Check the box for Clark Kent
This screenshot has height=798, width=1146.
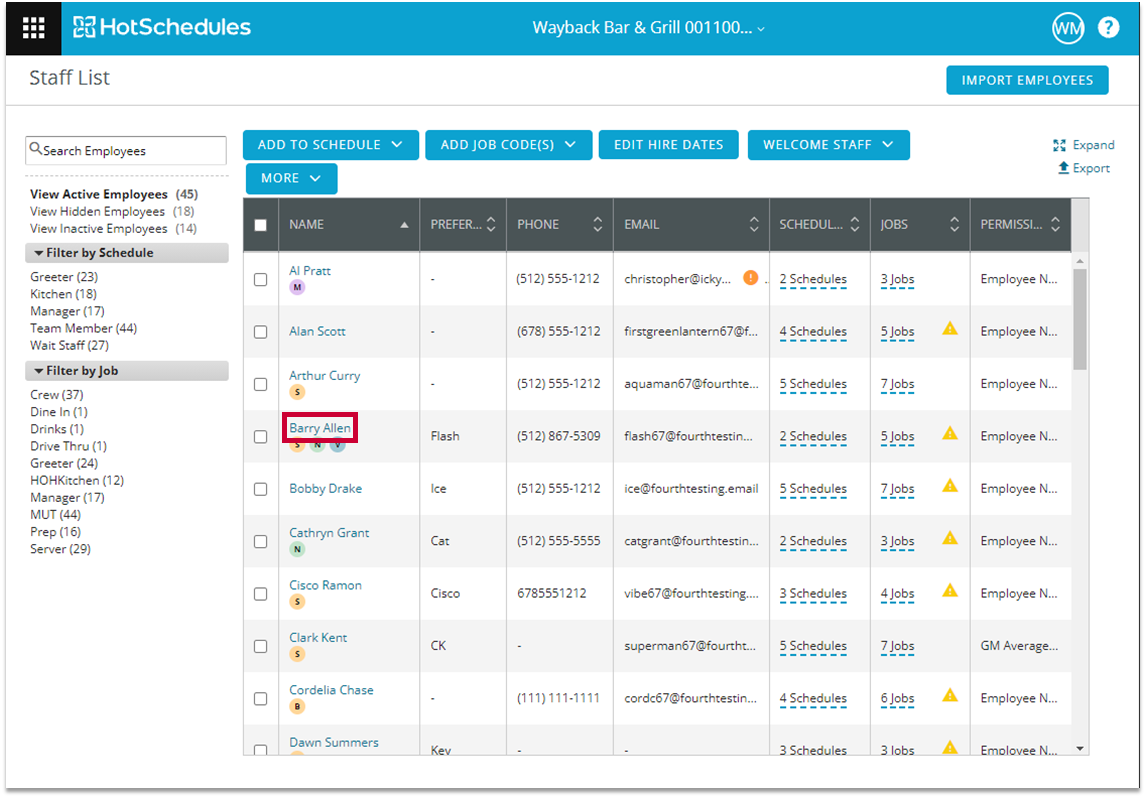(260, 647)
